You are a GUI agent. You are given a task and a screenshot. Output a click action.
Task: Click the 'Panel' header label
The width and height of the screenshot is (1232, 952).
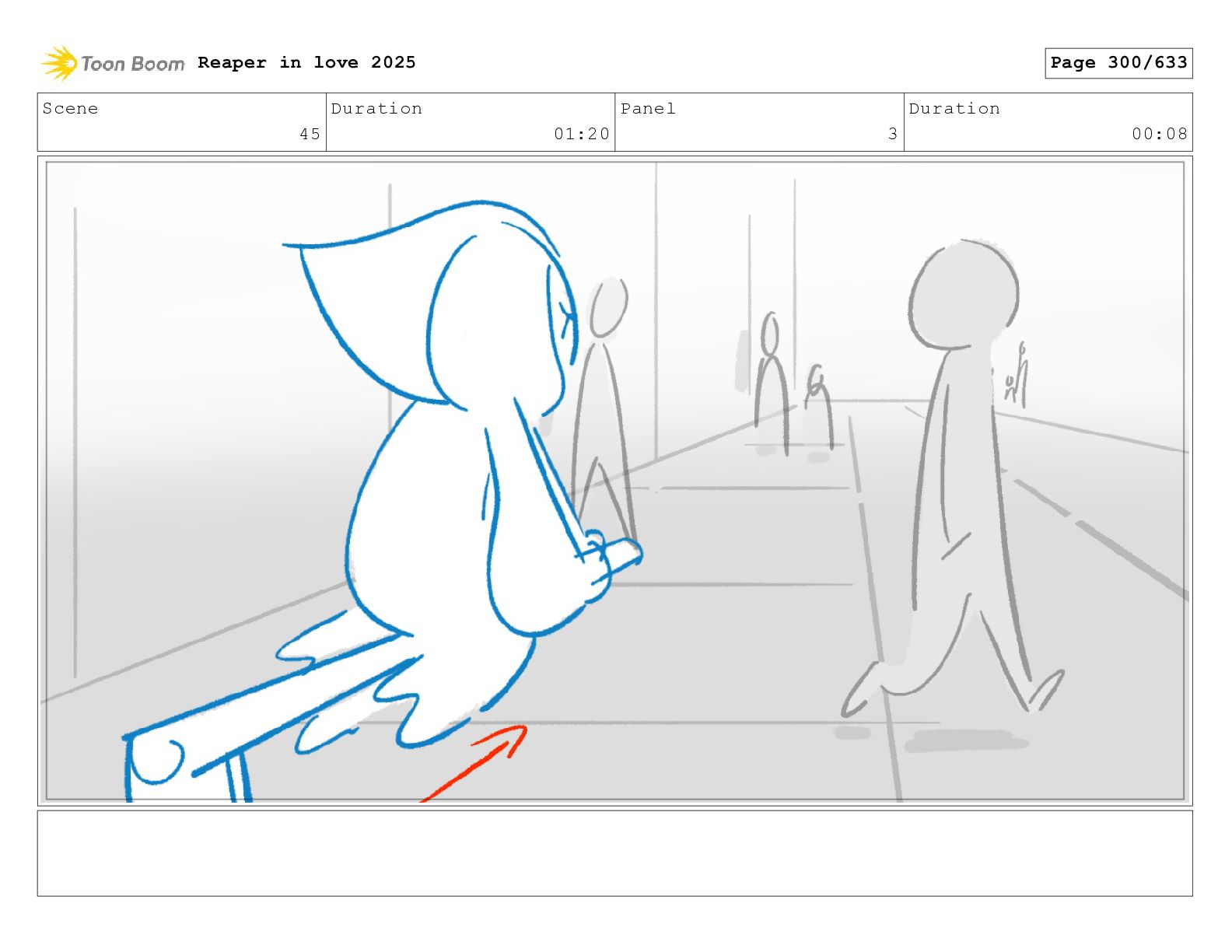[x=648, y=109]
